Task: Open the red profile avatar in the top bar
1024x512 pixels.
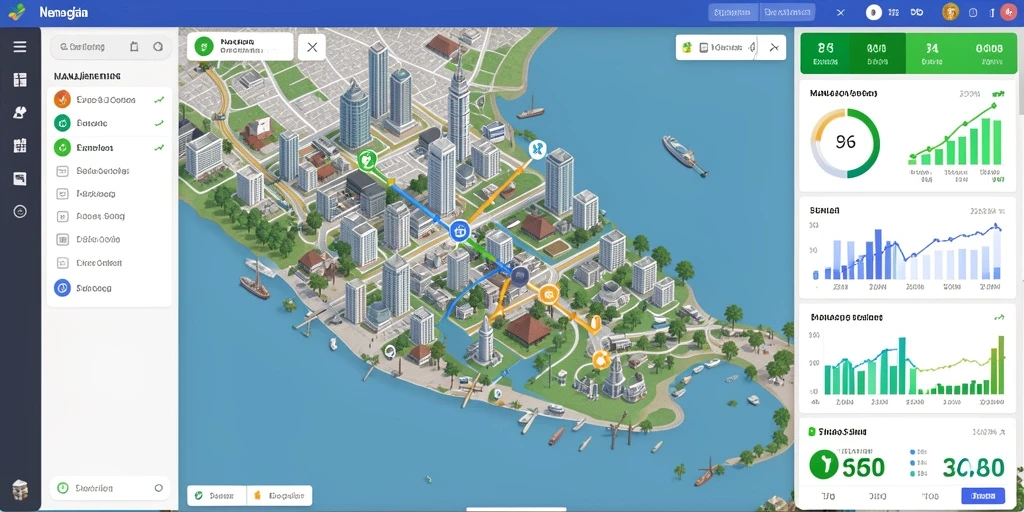Action: click(1008, 12)
